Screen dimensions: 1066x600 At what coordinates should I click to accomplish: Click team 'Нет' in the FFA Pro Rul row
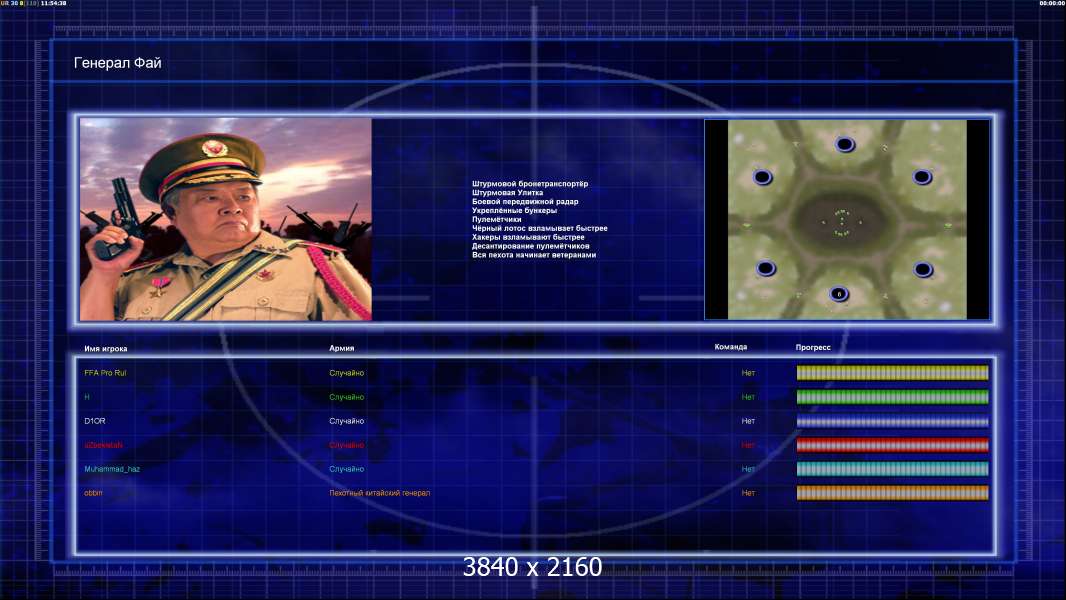(748, 373)
